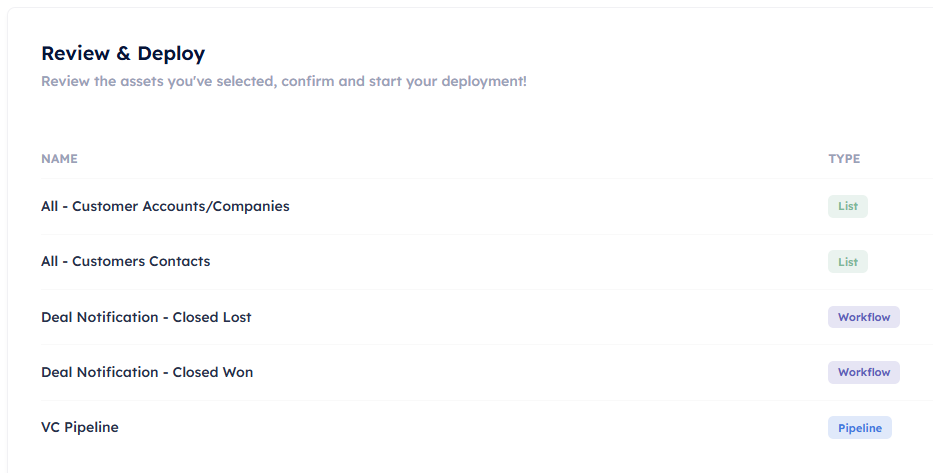Open the VC Pipeline asset name
Screen dimensions: 933x473
[80, 427]
